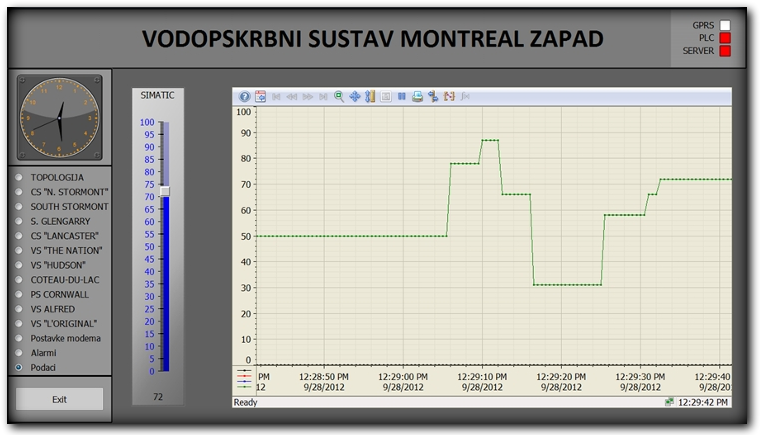760x435 pixels.
Task: Click the slider value readout 72
Action: pos(158,397)
